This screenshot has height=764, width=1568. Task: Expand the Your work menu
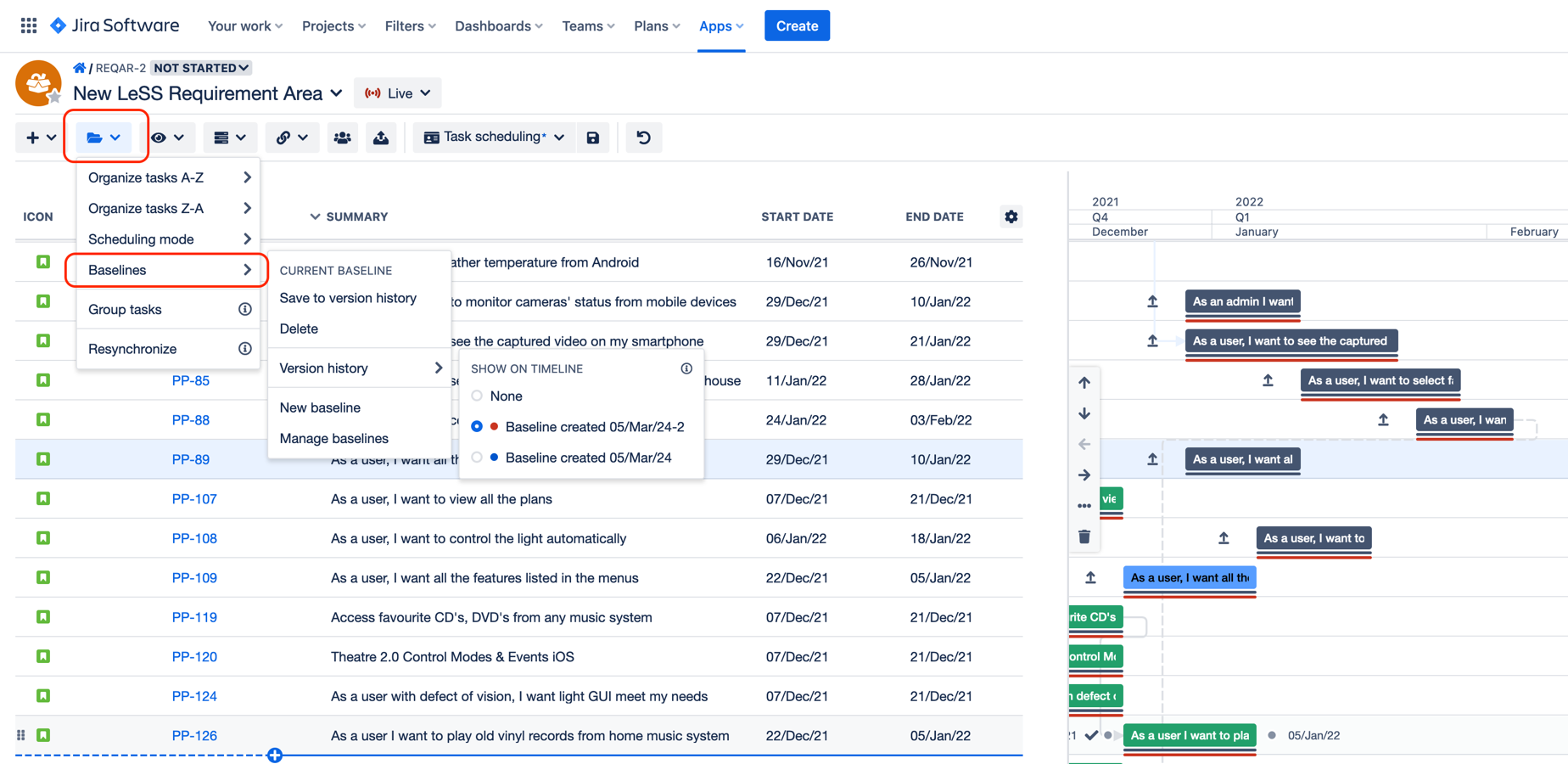pyautogui.click(x=245, y=25)
